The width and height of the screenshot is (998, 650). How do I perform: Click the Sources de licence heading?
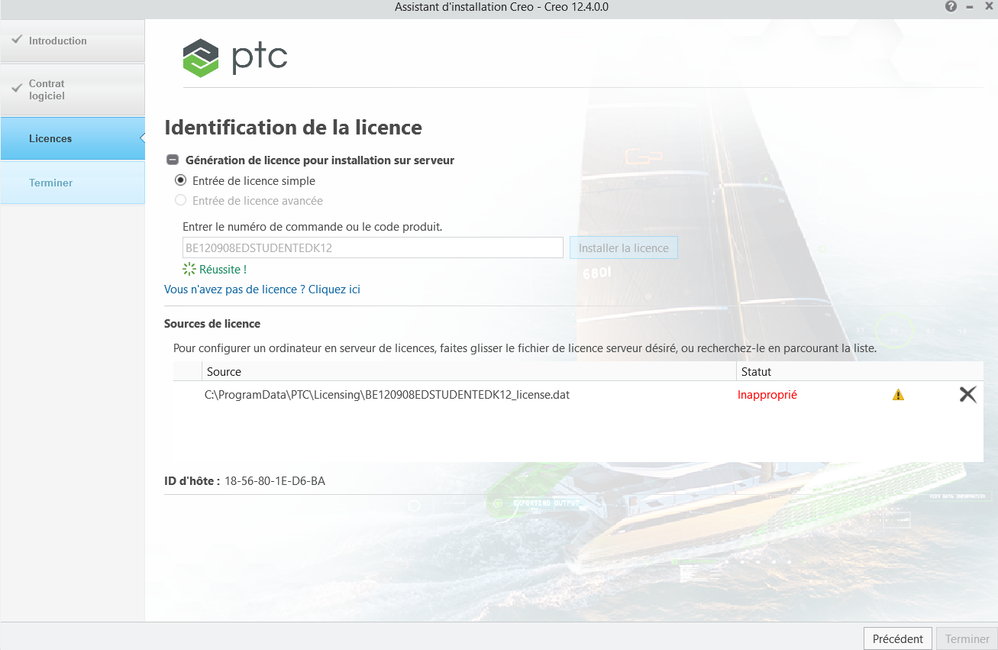coord(212,323)
